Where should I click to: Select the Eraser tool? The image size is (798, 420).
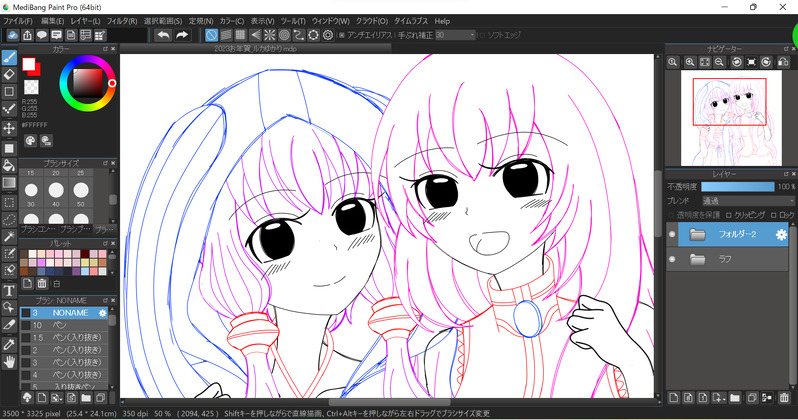(x=9, y=74)
